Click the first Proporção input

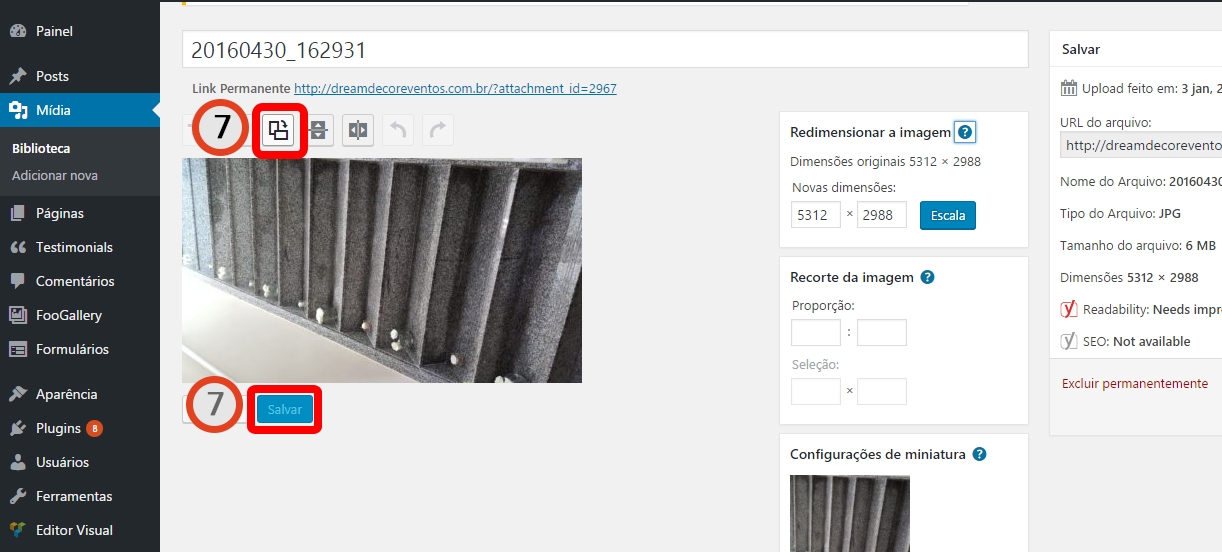click(x=816, y=333)
